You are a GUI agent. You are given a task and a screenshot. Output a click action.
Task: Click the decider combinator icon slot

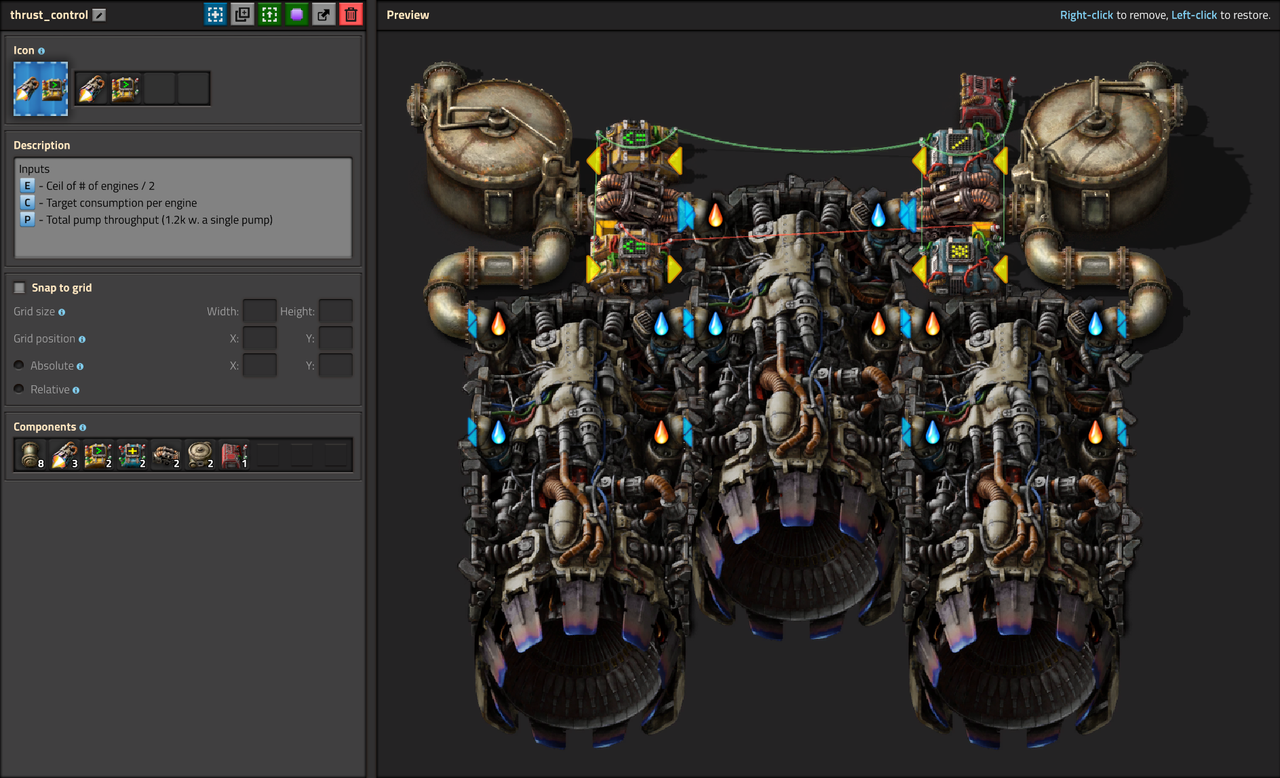[x=125, y=89]
